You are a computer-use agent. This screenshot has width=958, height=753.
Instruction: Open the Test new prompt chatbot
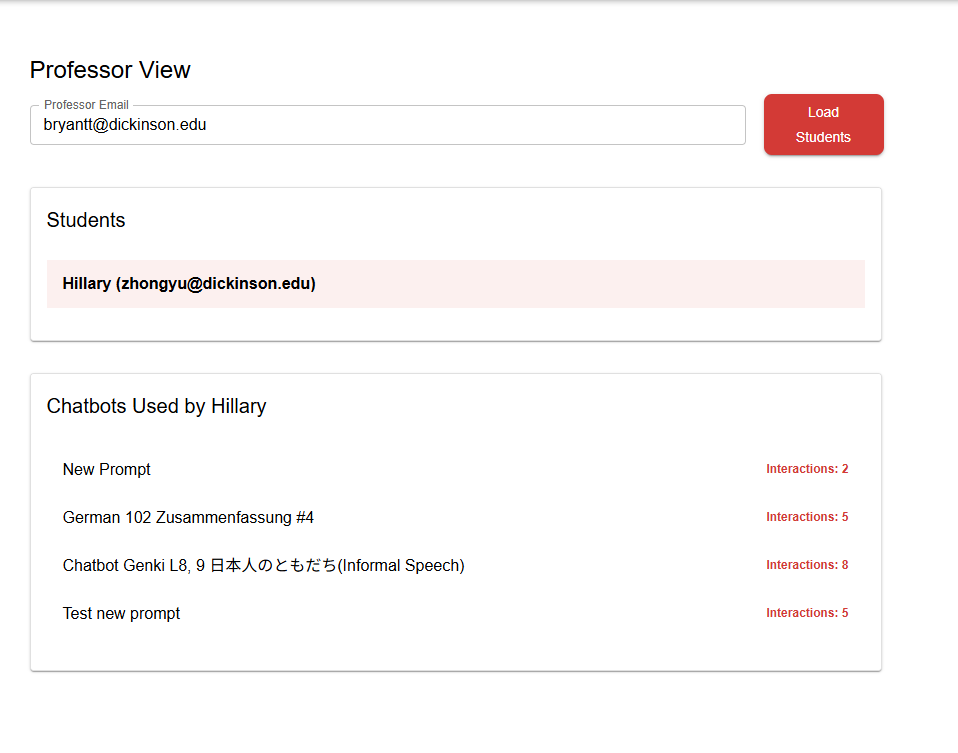click(x=121, y=613)
